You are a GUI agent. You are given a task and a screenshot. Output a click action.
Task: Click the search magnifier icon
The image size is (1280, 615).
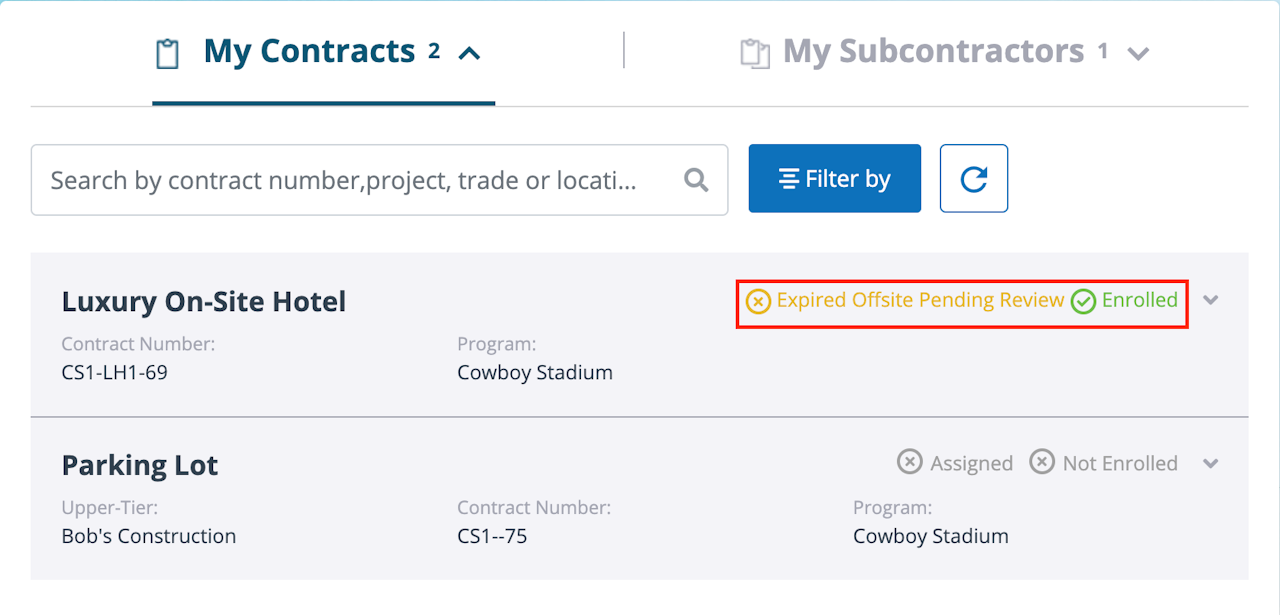696,180
